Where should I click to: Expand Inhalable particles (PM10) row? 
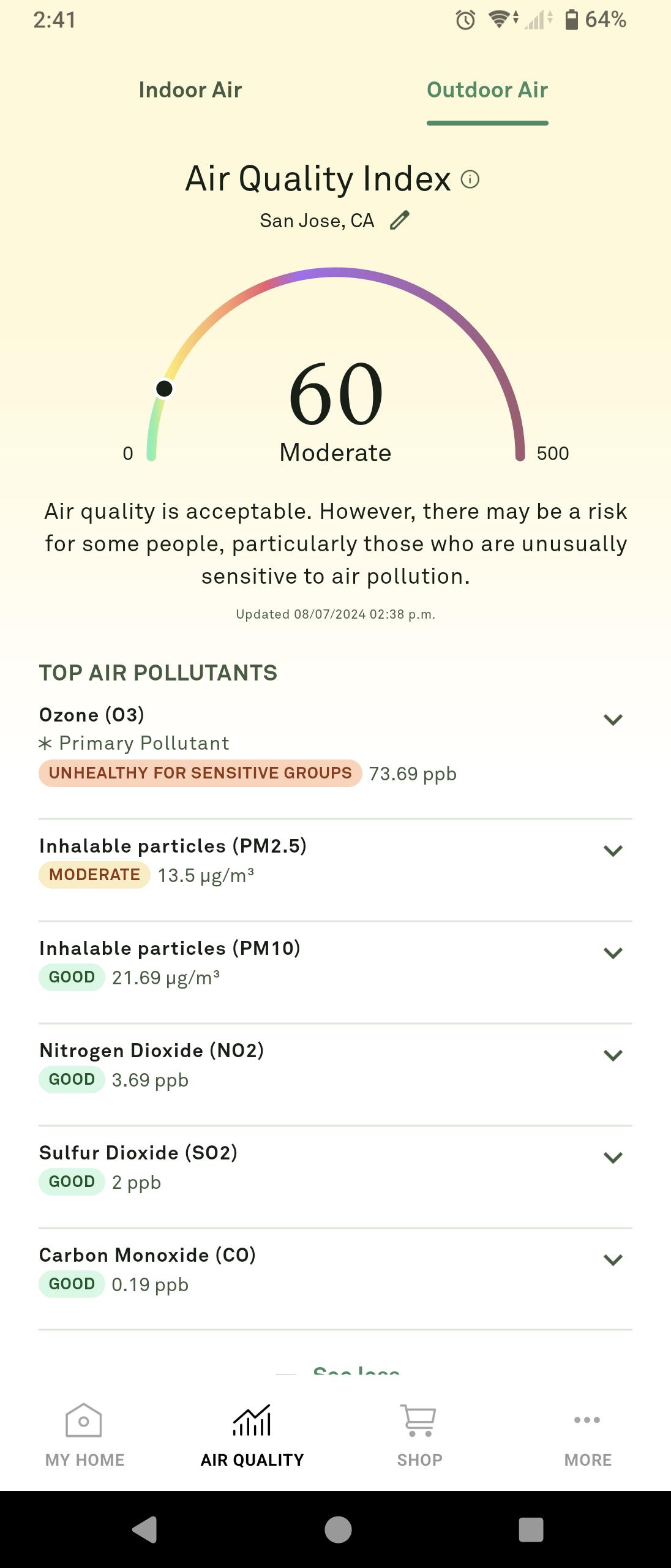pos(613,953)
